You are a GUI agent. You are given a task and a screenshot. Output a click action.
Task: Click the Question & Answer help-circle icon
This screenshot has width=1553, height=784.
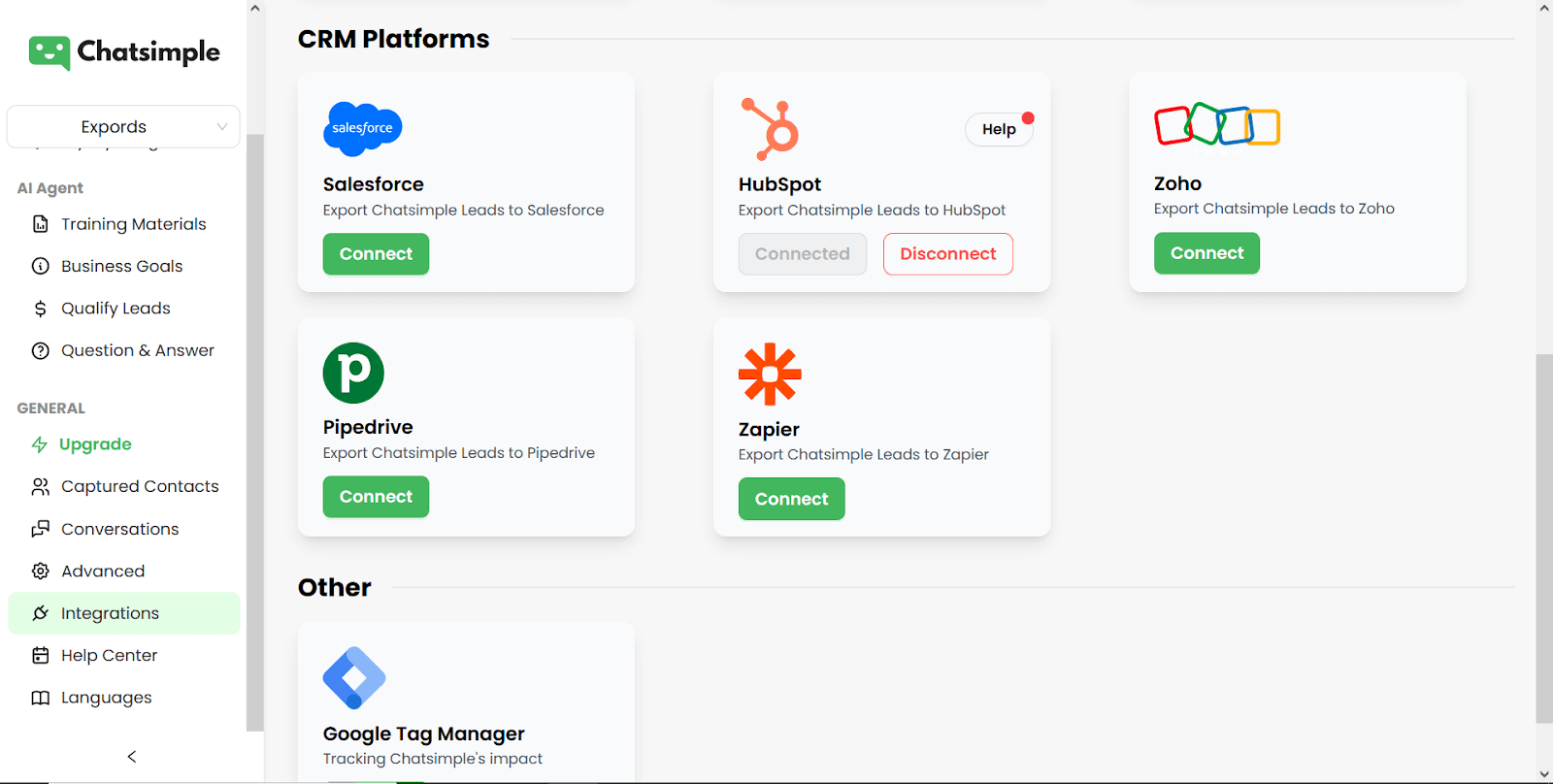[40, 350]
